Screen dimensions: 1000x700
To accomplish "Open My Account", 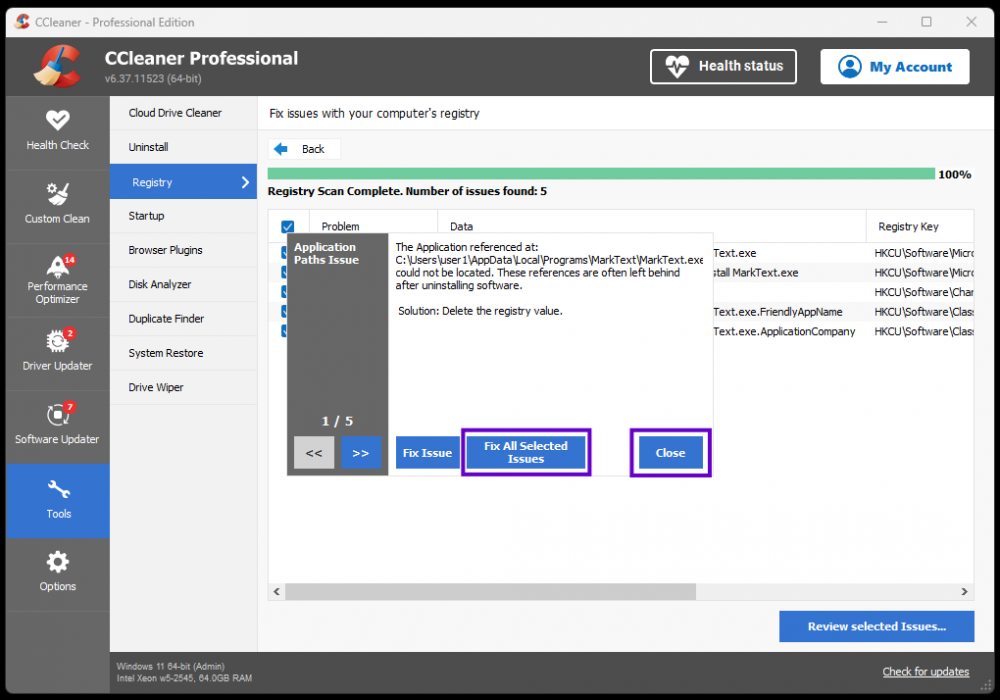I will (894, 66).
